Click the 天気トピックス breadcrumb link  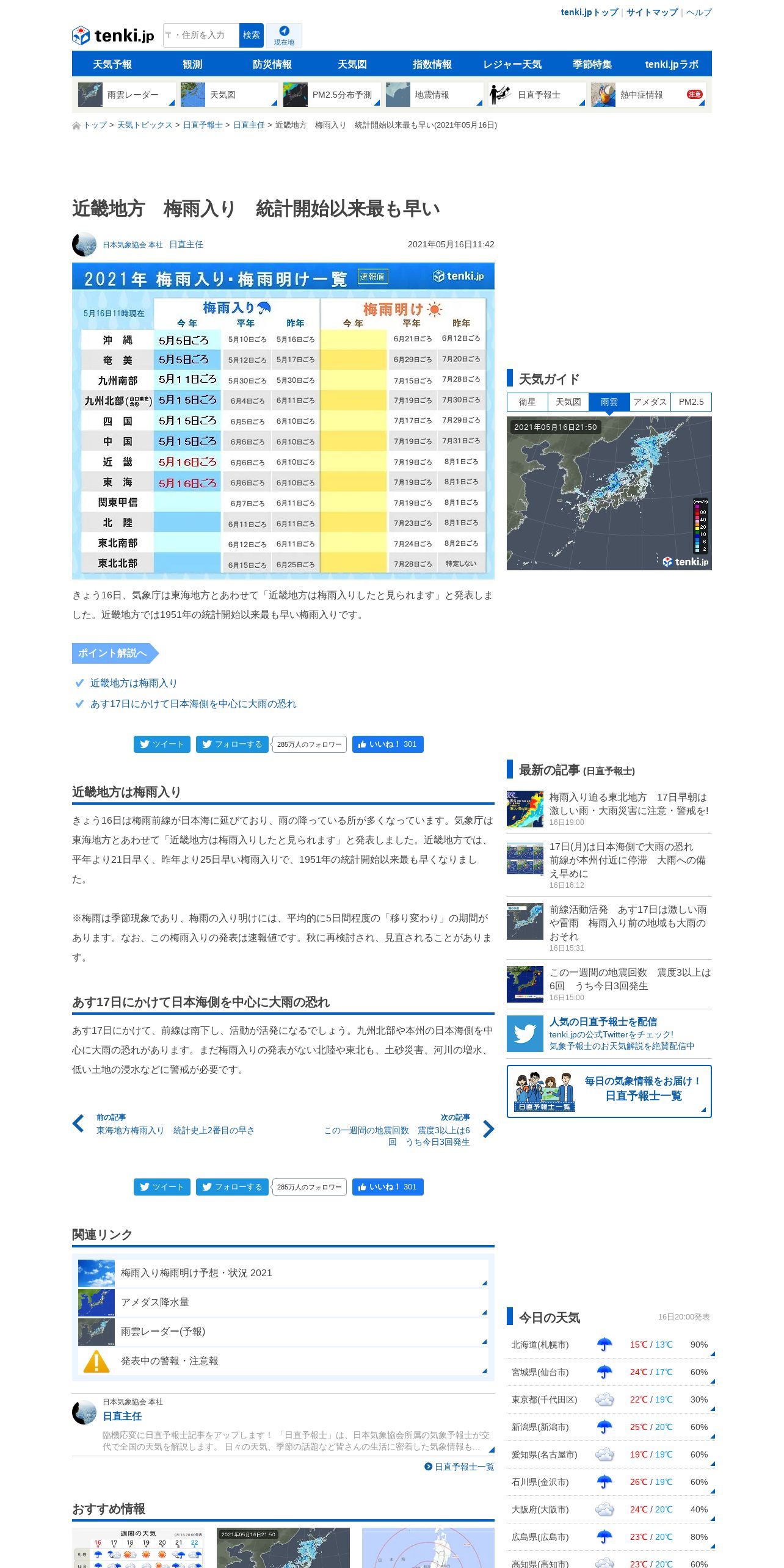145,125
